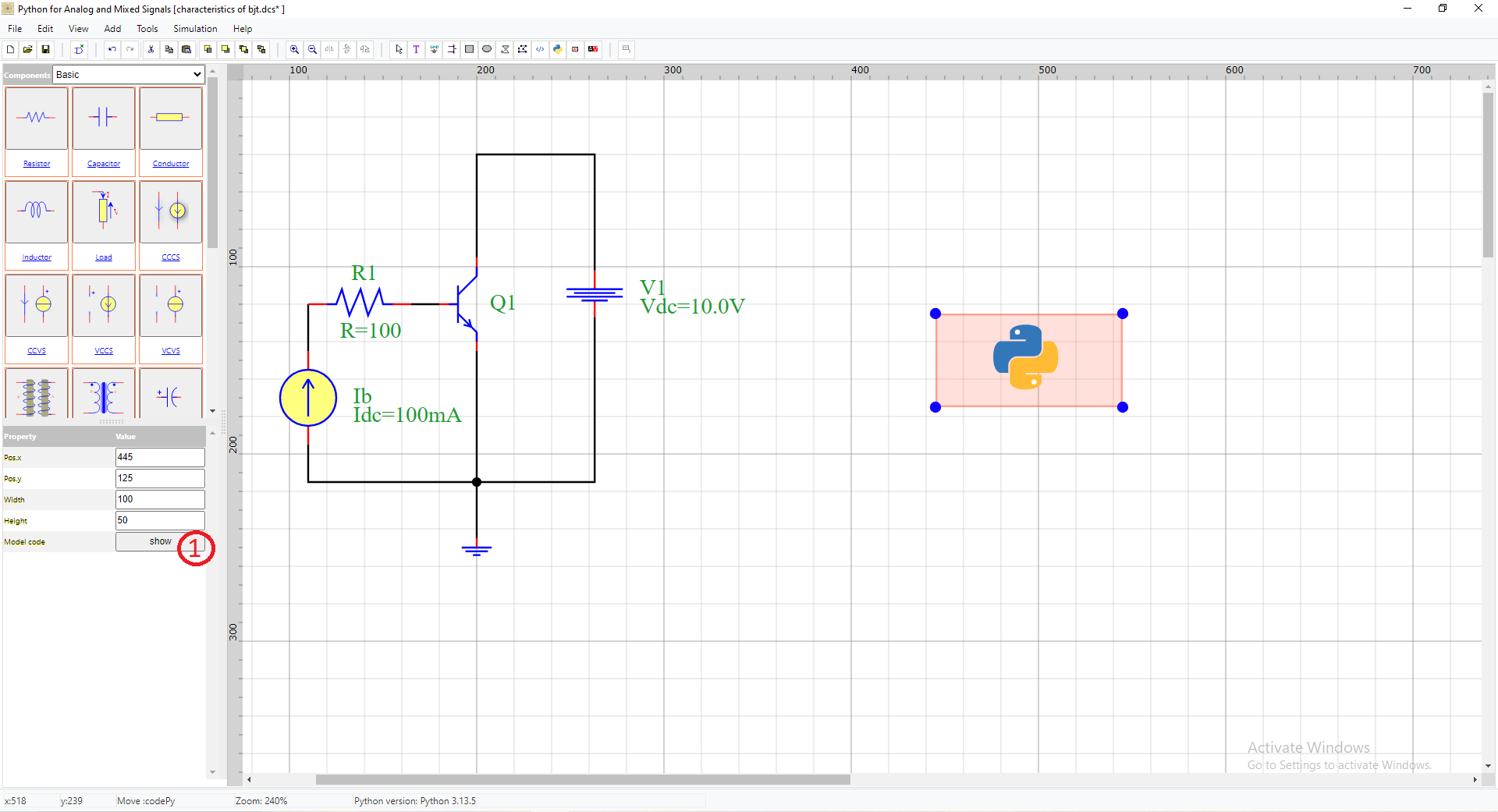Click the horizontal scrollbar right arrow
The height and width of the screenshot is (812, 1498).
tap(1475, 779)
